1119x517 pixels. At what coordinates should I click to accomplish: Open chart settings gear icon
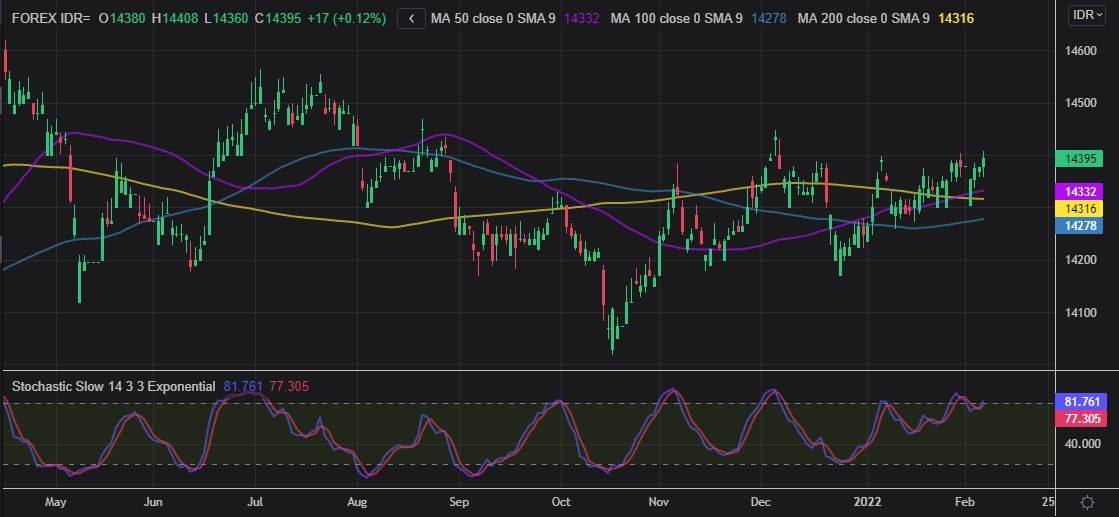(x=1088, y=501)
